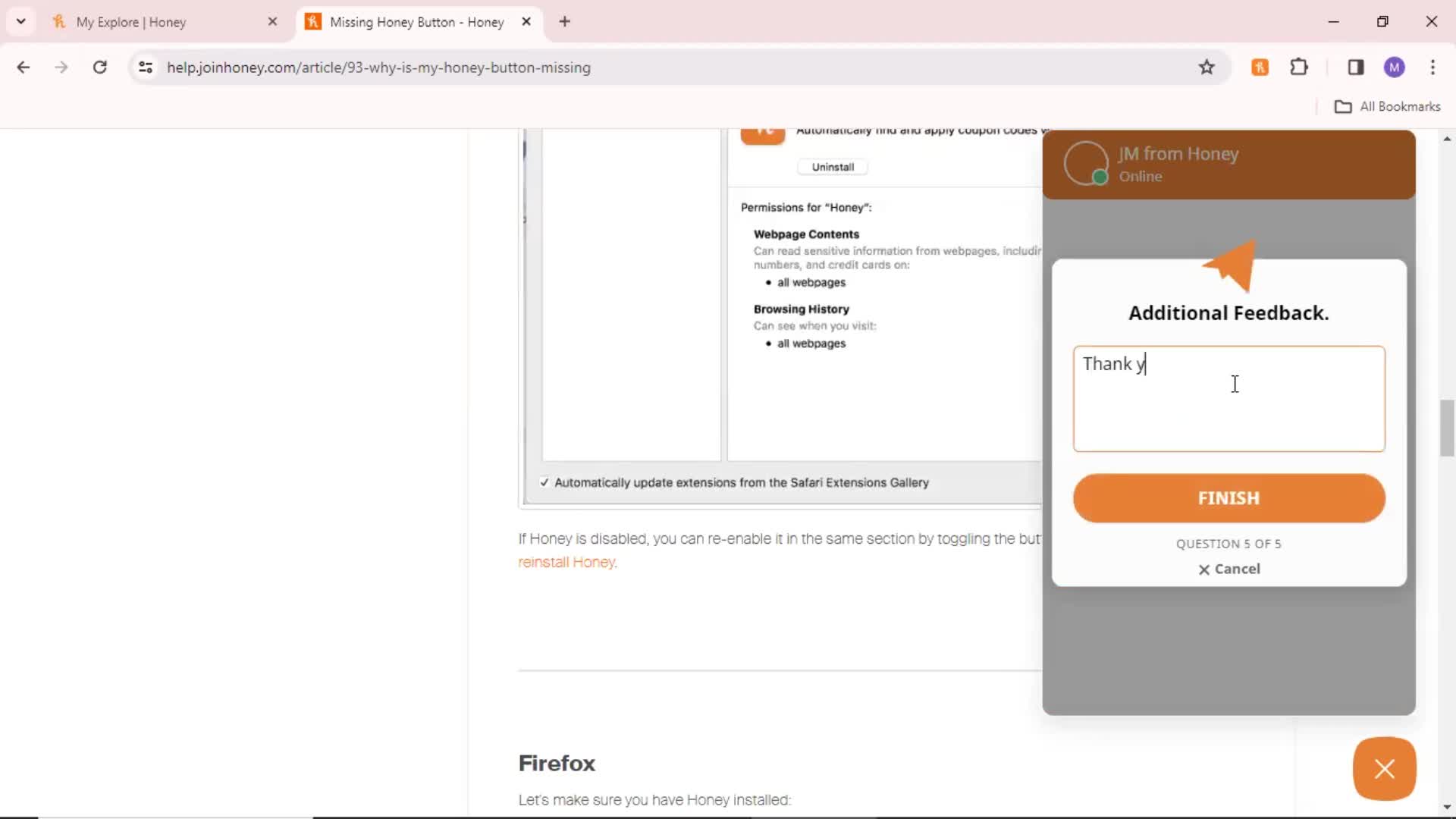The height and width of the screenshot is (819, 1456).
Task: Click the star favorites icon in address bar
Action: [x=1207, y=67]
